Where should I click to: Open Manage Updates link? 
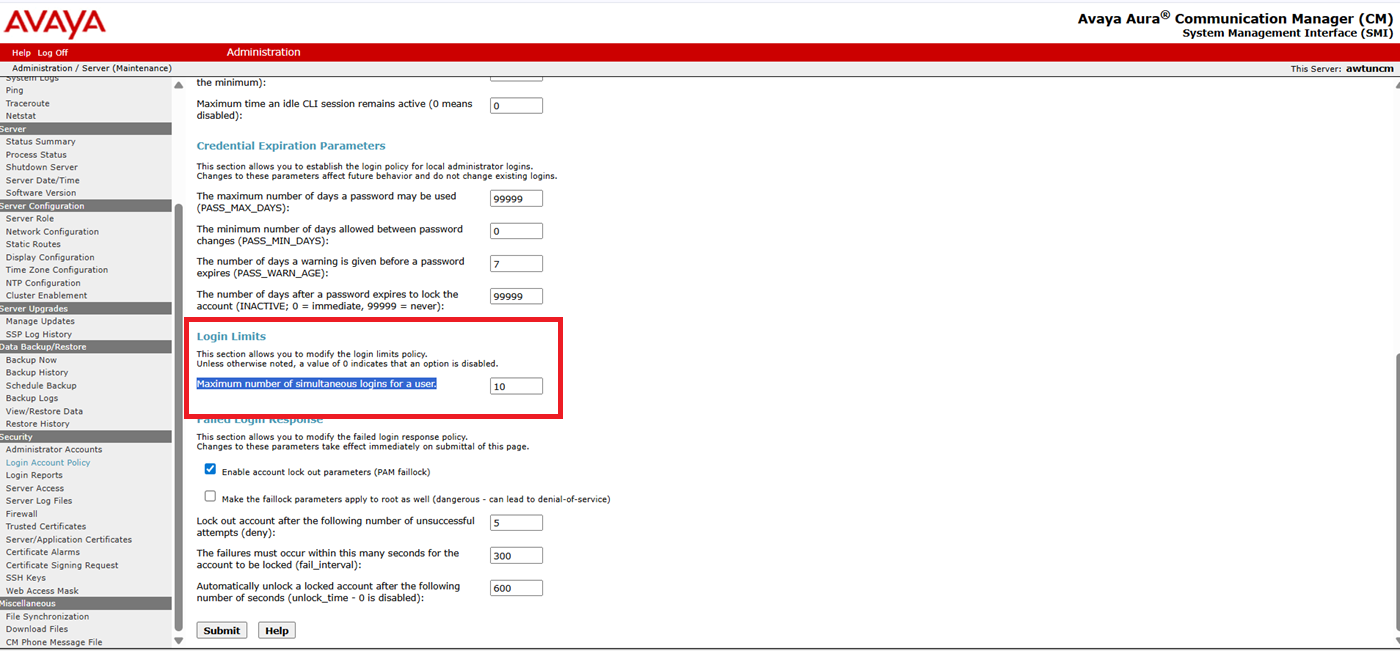[40, 322]
